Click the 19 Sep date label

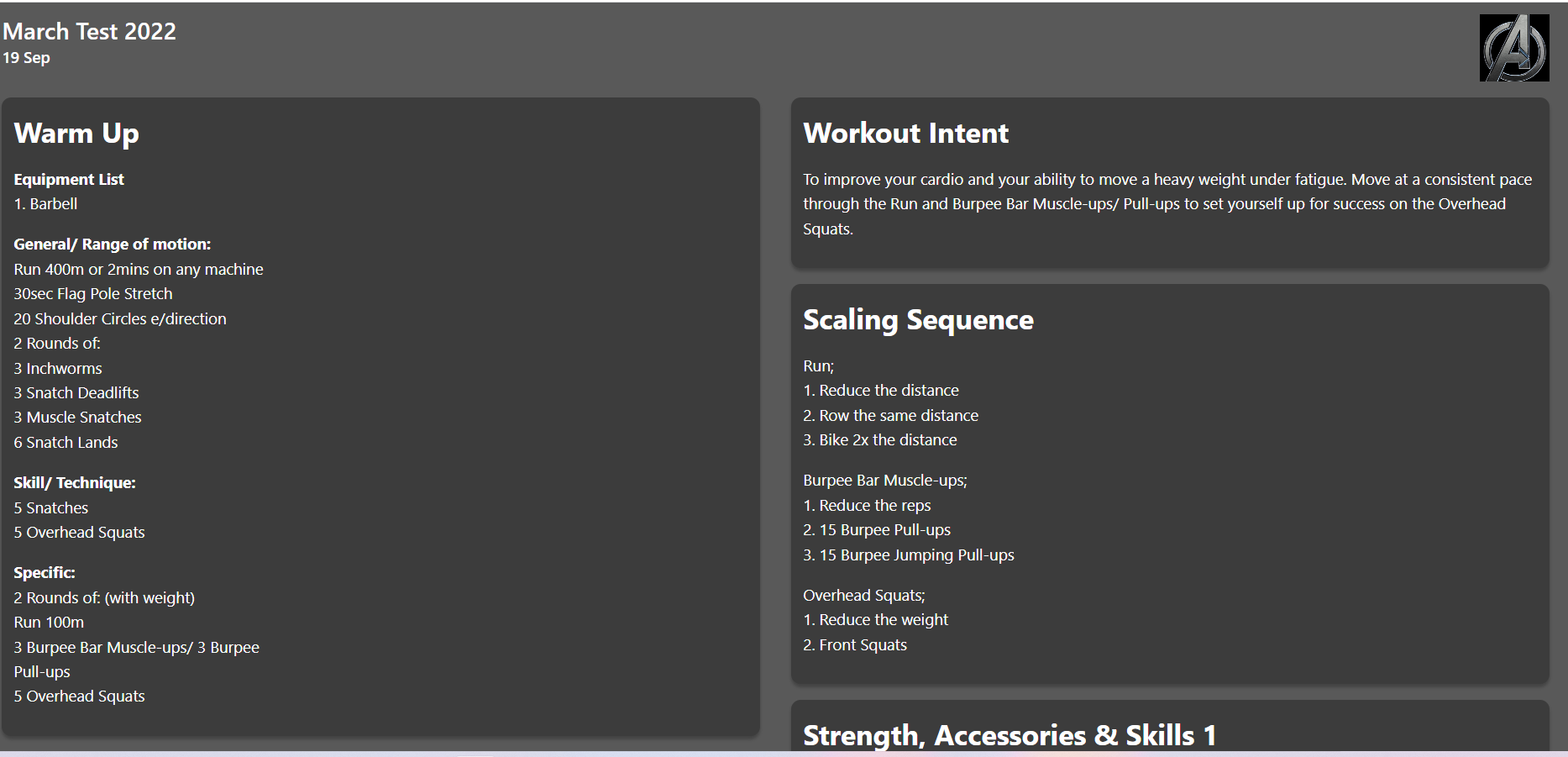26,58
